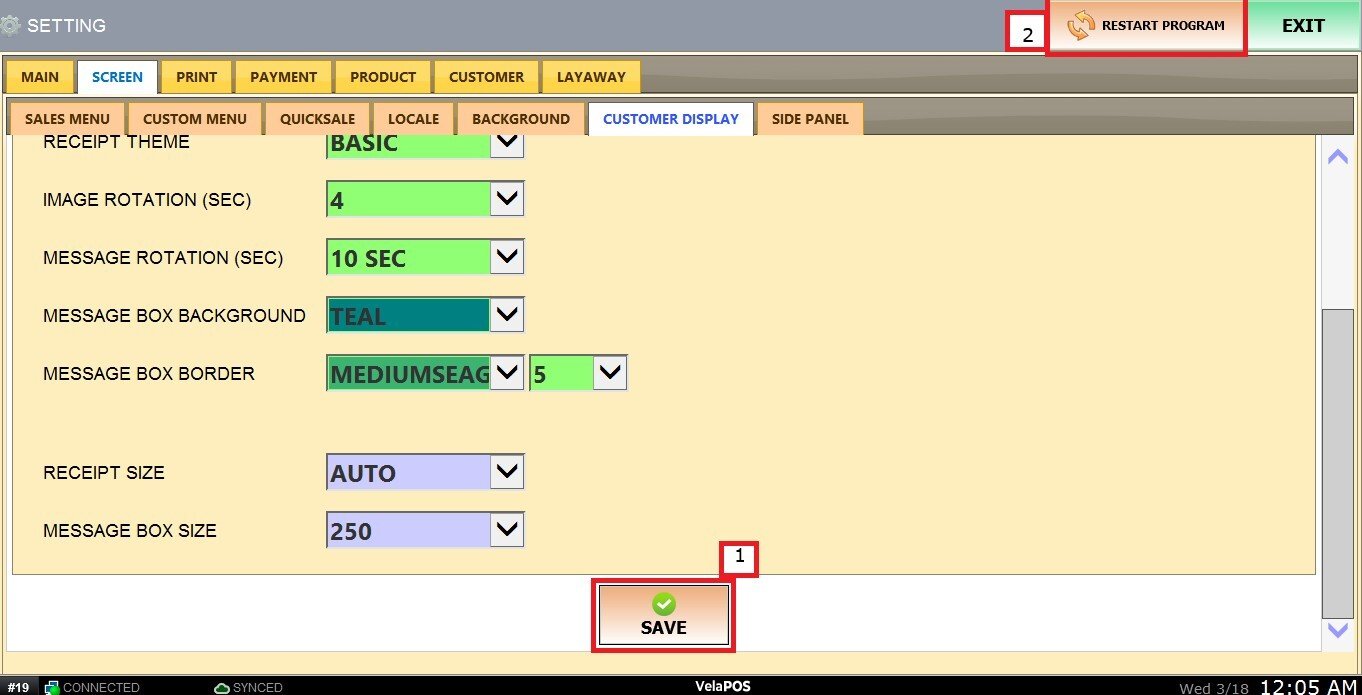
Task: Click the green checkmark Save icon
Action: point(663,604)
